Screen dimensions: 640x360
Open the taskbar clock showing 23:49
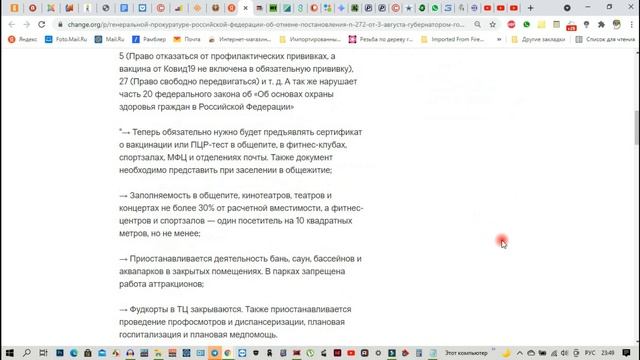click(x=607, y=353)
